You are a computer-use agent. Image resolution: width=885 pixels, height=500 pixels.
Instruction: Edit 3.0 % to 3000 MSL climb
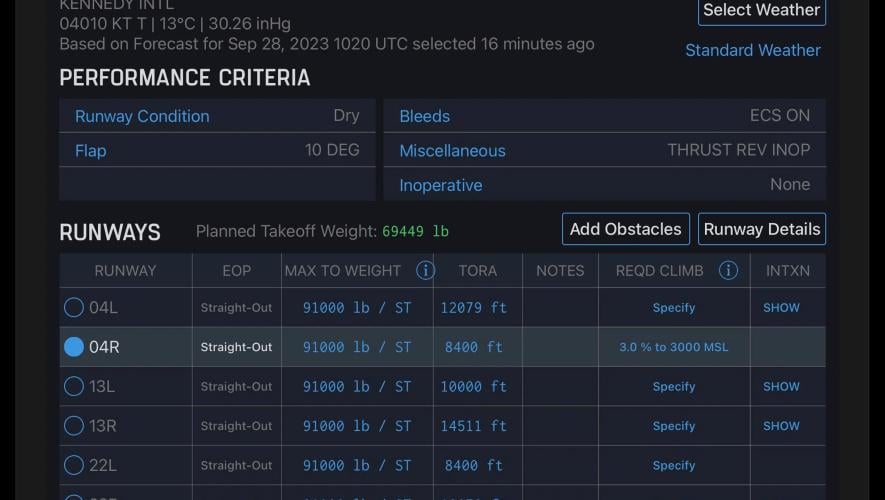point(673,347)
